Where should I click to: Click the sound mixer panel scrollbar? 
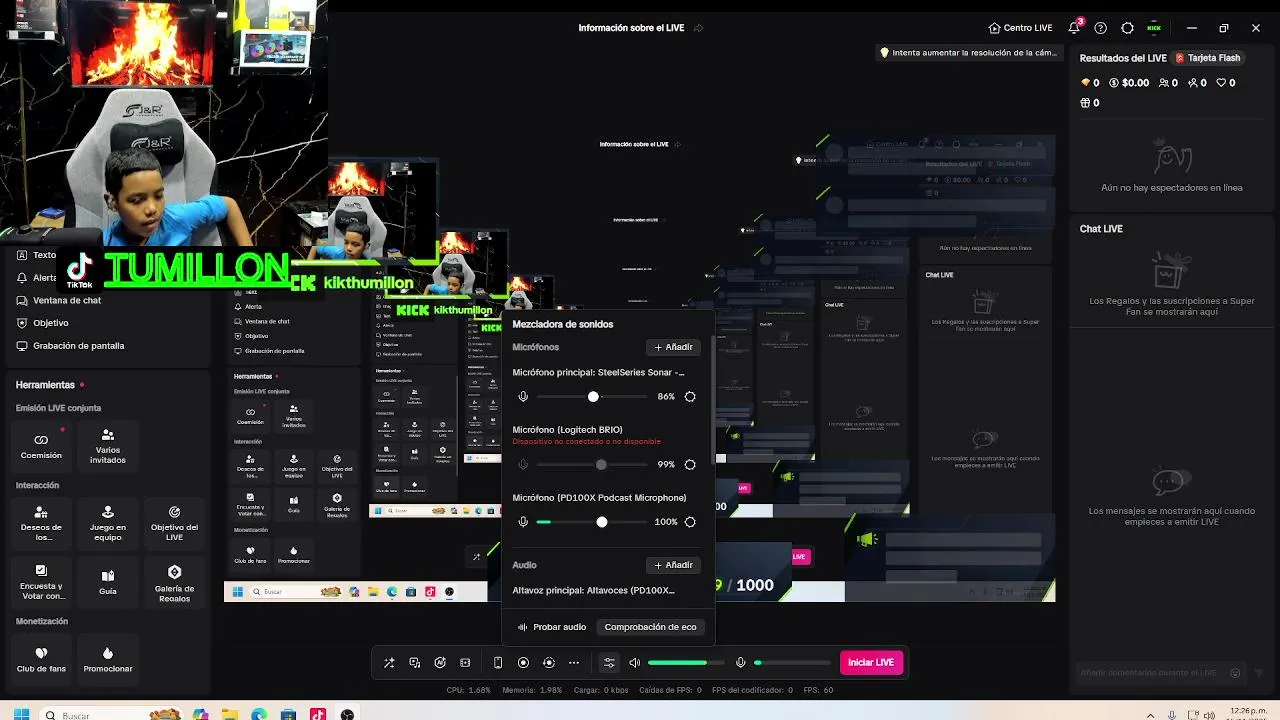713,400
